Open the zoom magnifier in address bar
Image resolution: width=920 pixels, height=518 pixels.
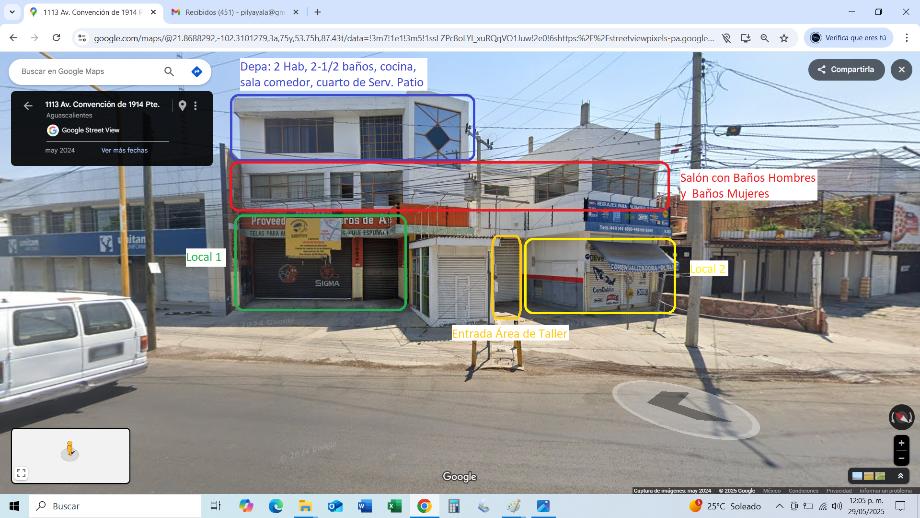765,38
